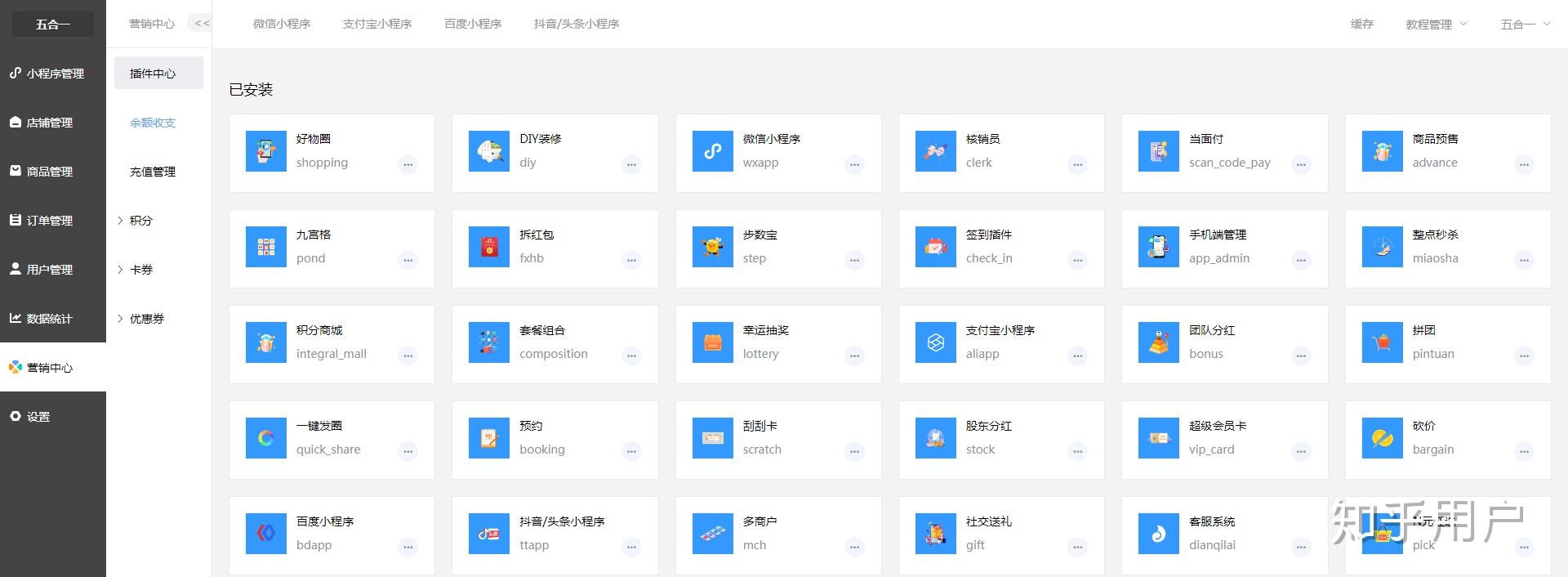Screen dimensions: 1568x577
Task: Click the 抖音/头条小程序 ttapp icon
Action: [489, 534]
